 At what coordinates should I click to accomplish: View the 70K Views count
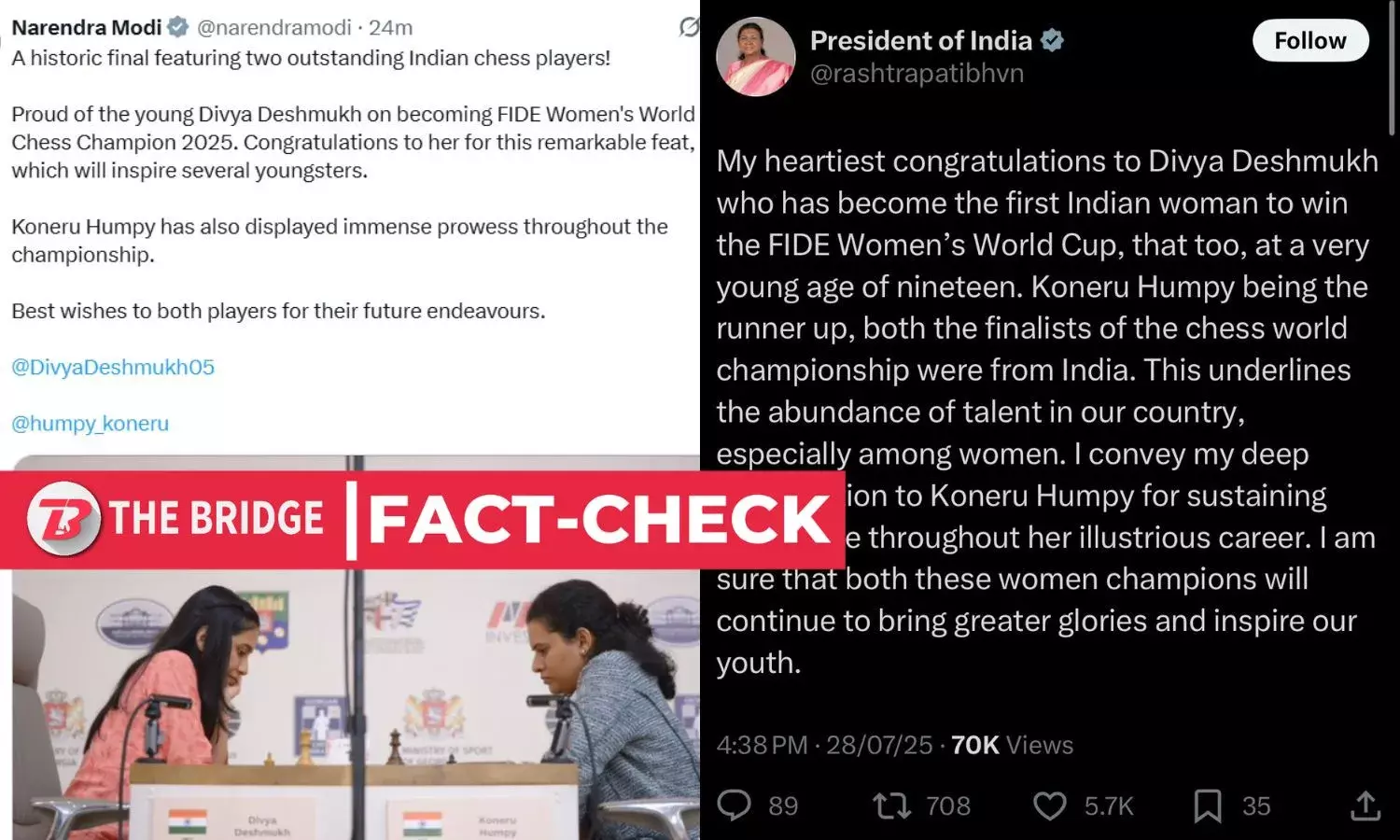point(1012,745)
